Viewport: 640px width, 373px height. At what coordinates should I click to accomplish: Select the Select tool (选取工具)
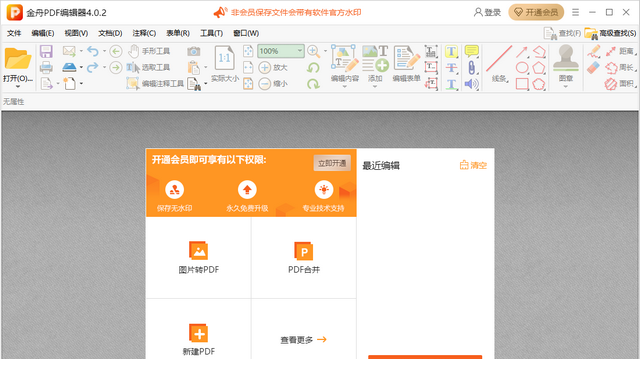click(x=148, y=67)
